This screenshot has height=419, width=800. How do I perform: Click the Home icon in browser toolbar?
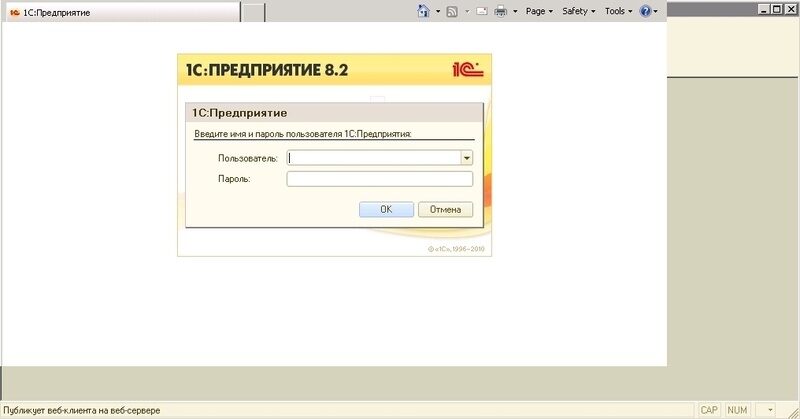point(423,11)
